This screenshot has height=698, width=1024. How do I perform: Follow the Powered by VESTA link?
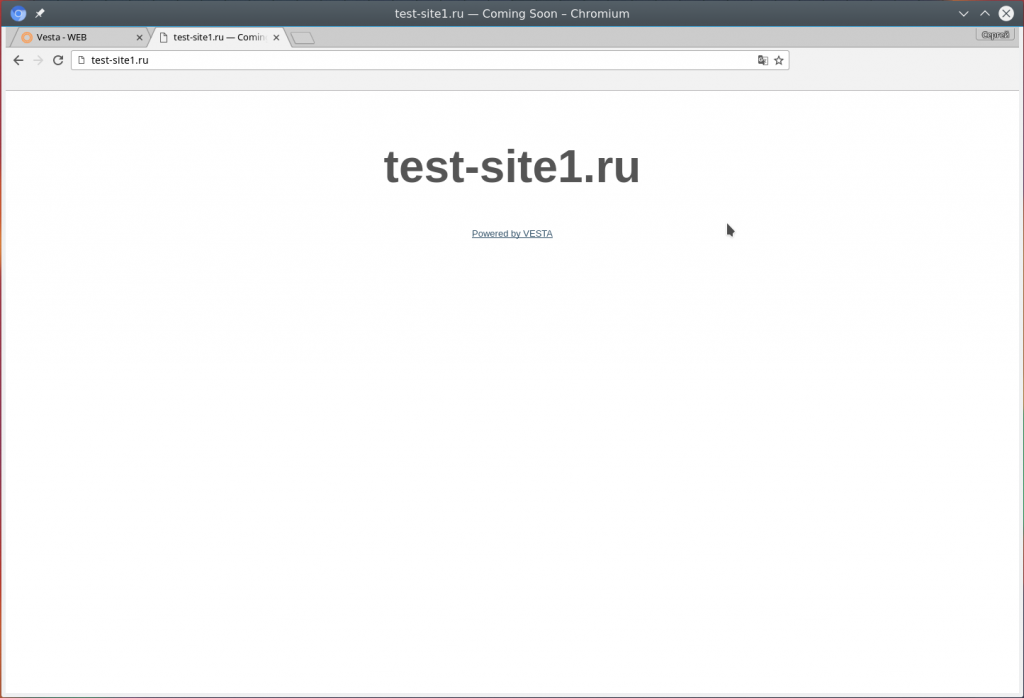[x=512, y=234]
